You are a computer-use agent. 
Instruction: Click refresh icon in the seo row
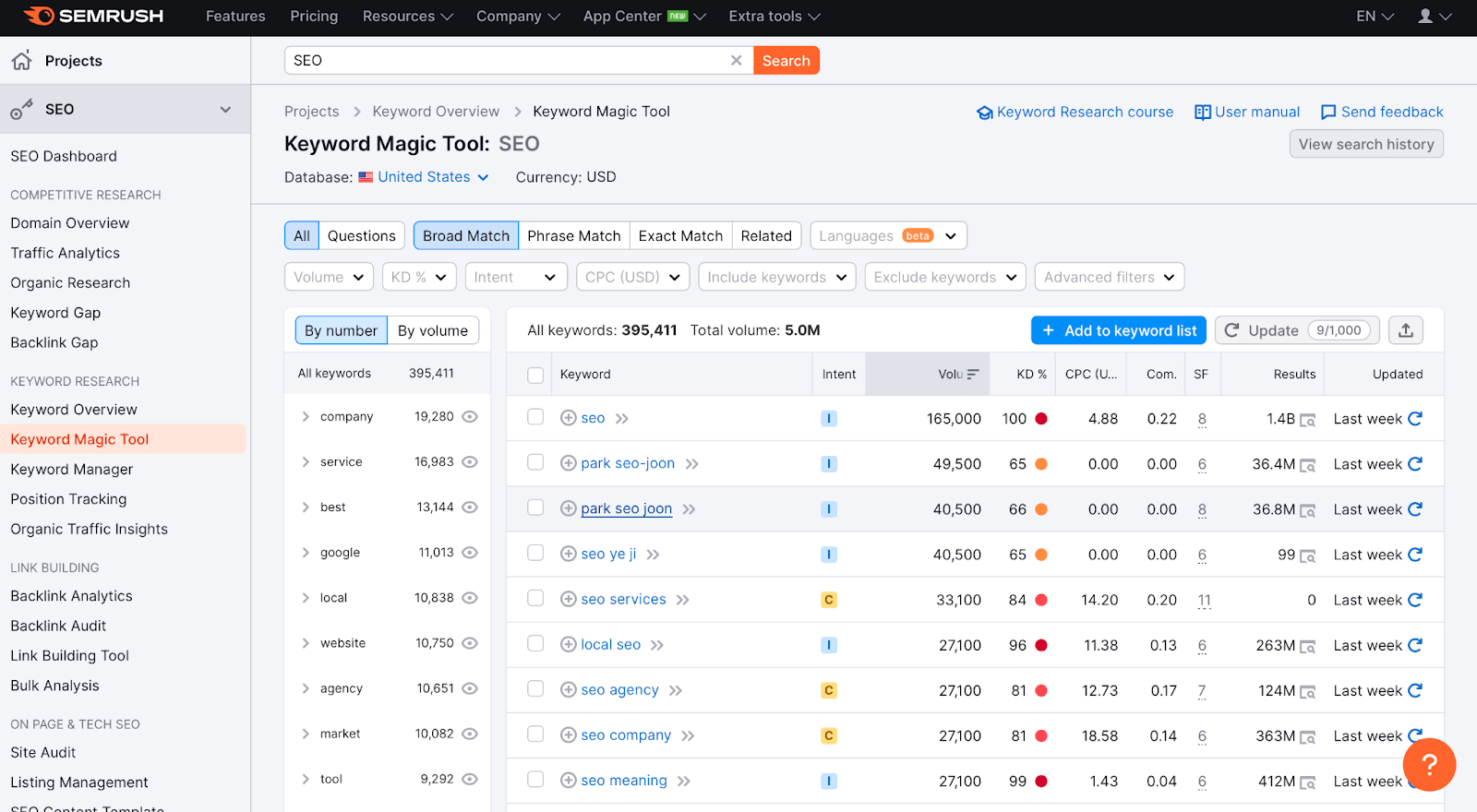point(1415,418)
